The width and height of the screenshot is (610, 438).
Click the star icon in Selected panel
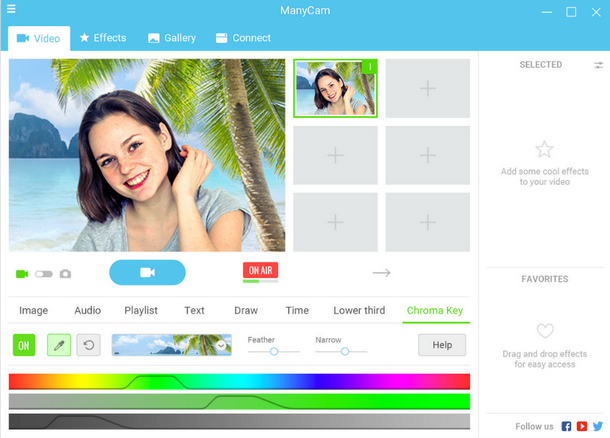click(544, 149)
